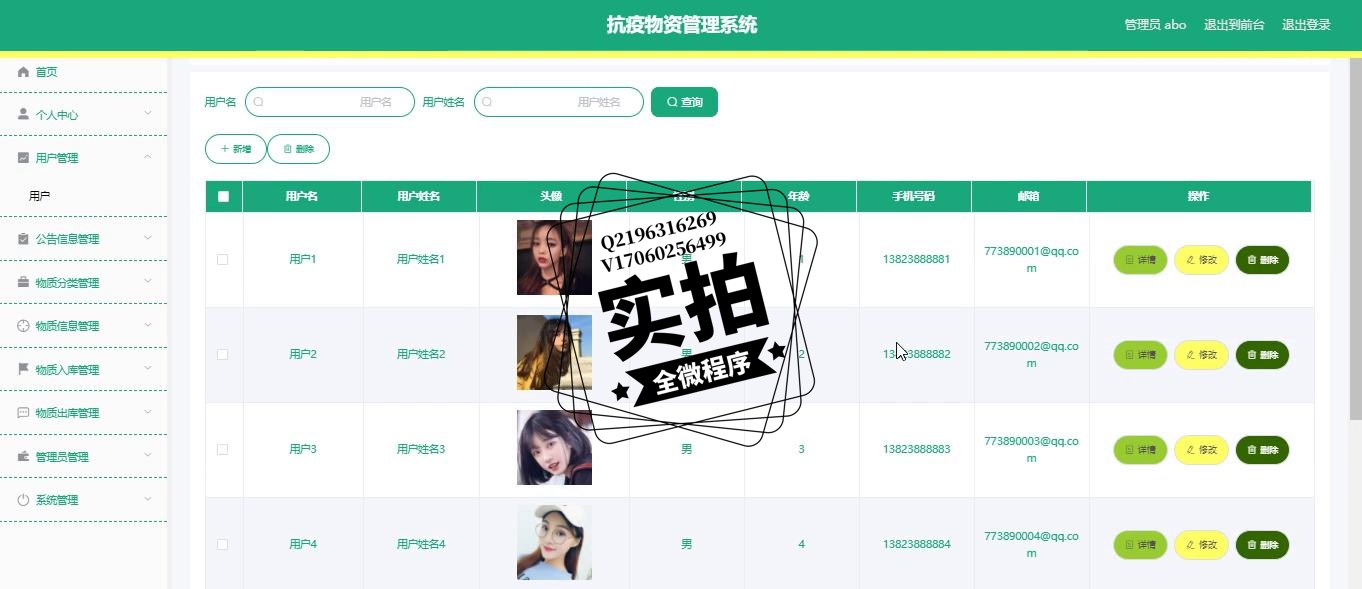Toggle the select-all checkbox in table header
The width and height of the screenshot is (1362, 589).
pos(223,196)
